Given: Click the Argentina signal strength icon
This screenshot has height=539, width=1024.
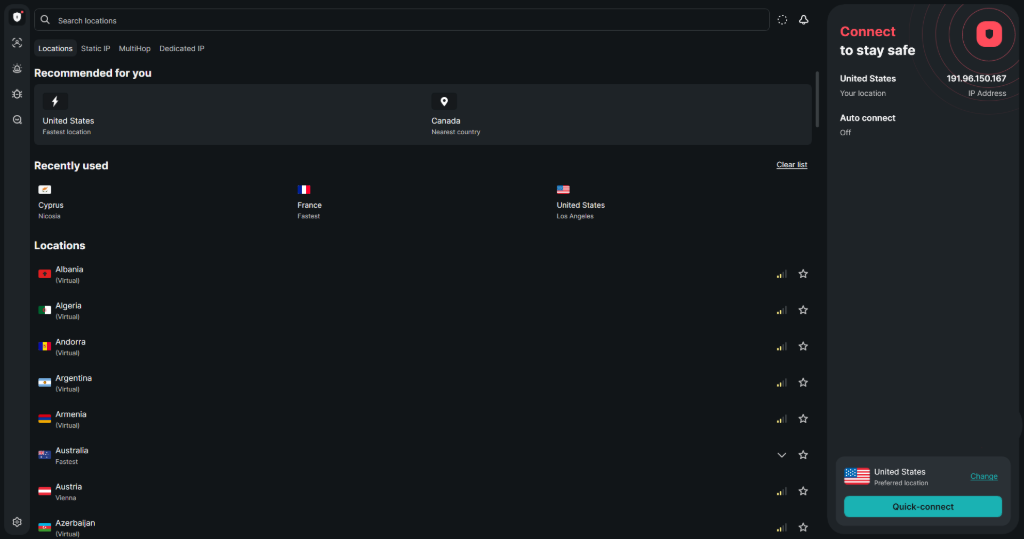Looking at the screenshot, I should tap(781, 383).
